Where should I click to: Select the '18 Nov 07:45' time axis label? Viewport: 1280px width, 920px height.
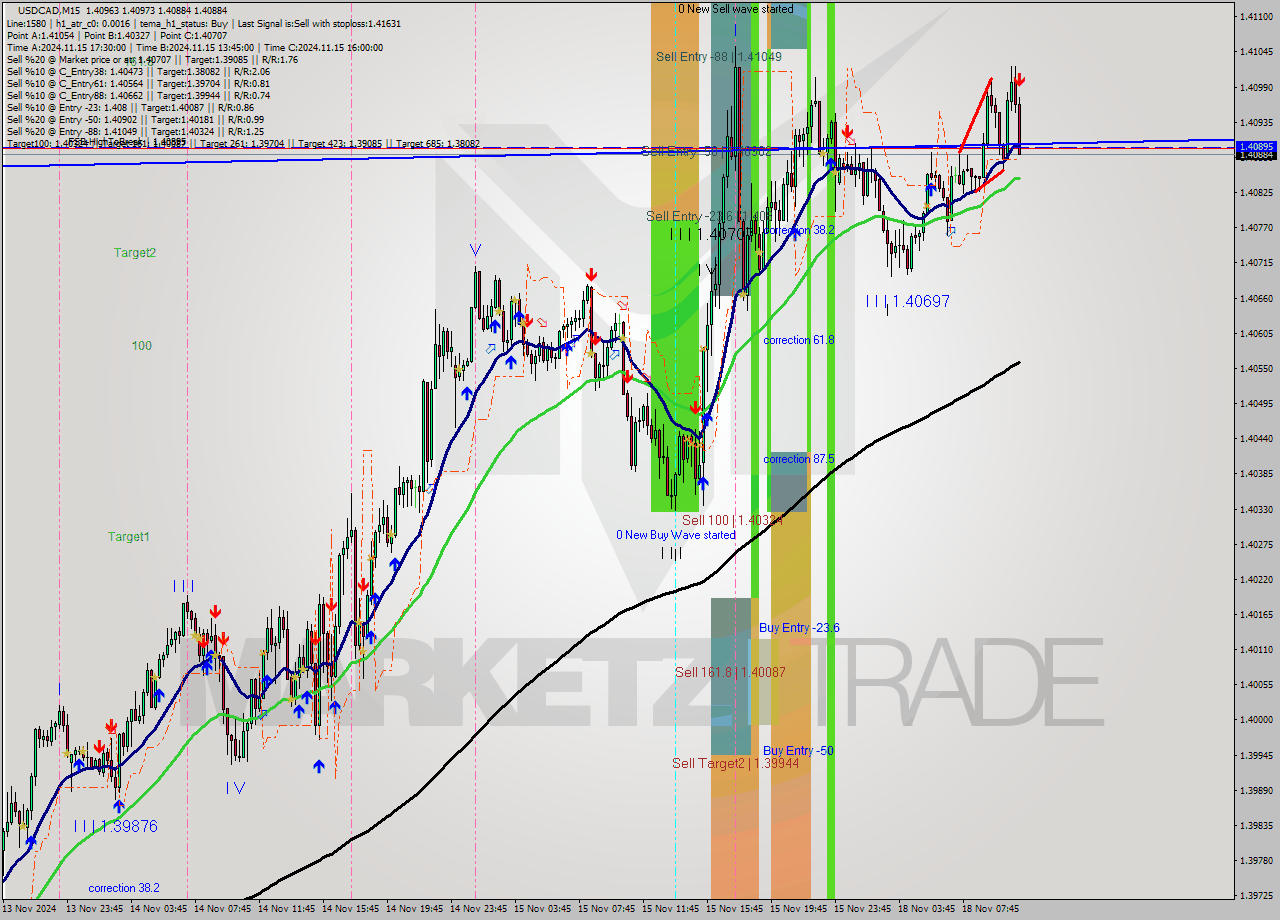(991, 909)
